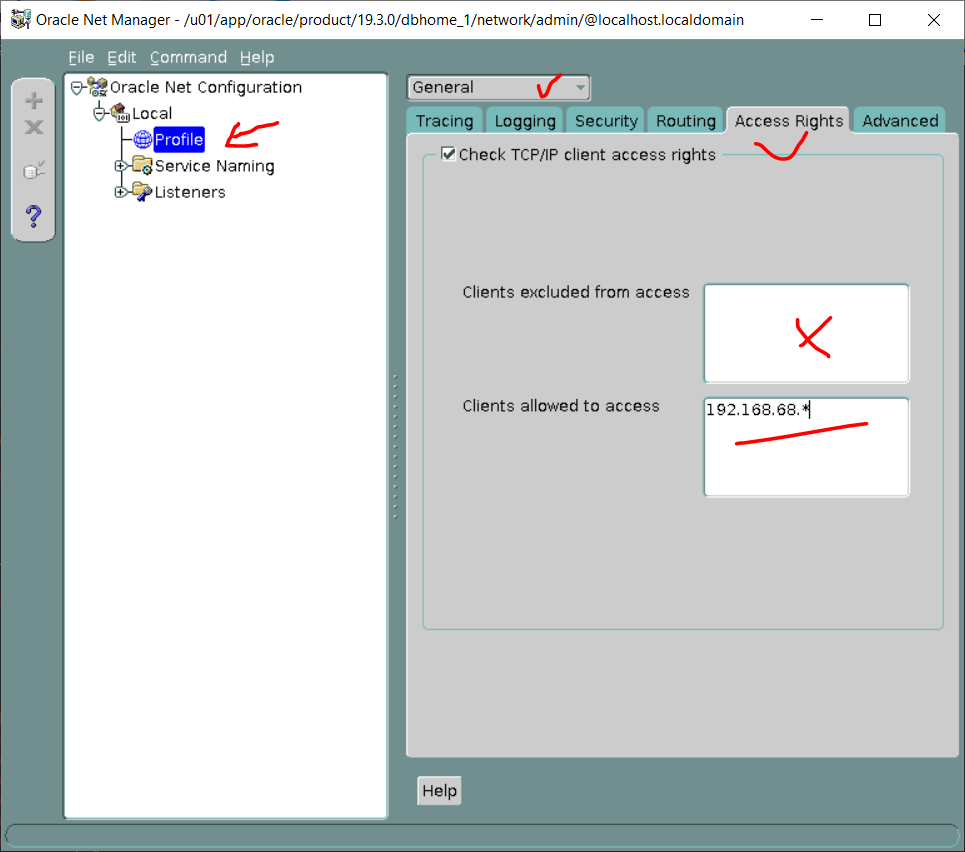The width and height of the screenshot is (965, 852).
Task: Click the X Delete icon in left toolbar
Action: [x=33, y=127]
